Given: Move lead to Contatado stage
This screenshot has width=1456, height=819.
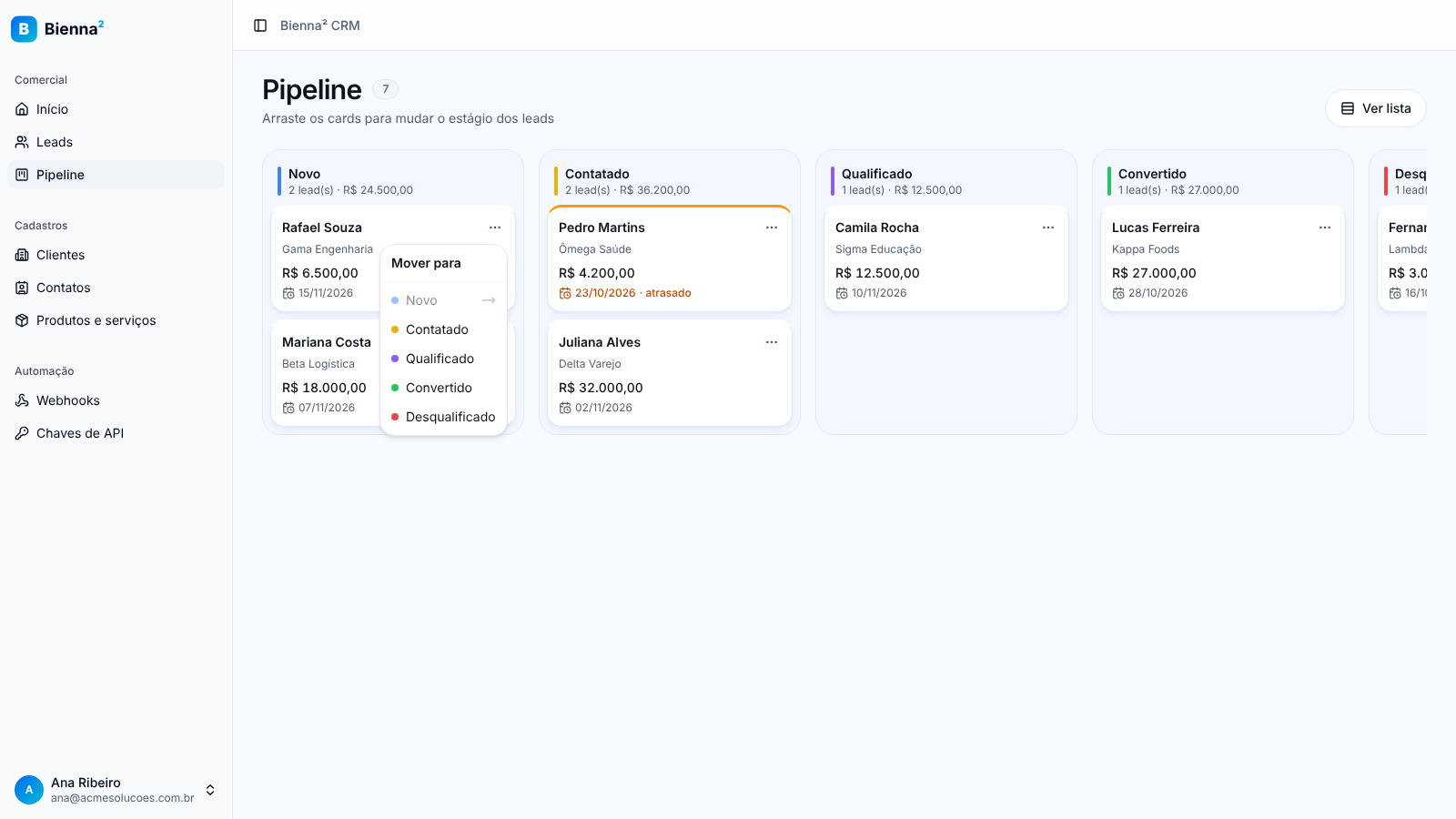Looking at the screenshot, I should [443, 329].
